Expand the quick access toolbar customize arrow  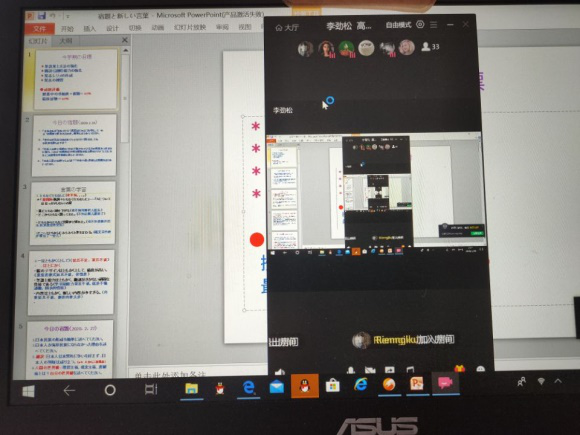(68, 16)
